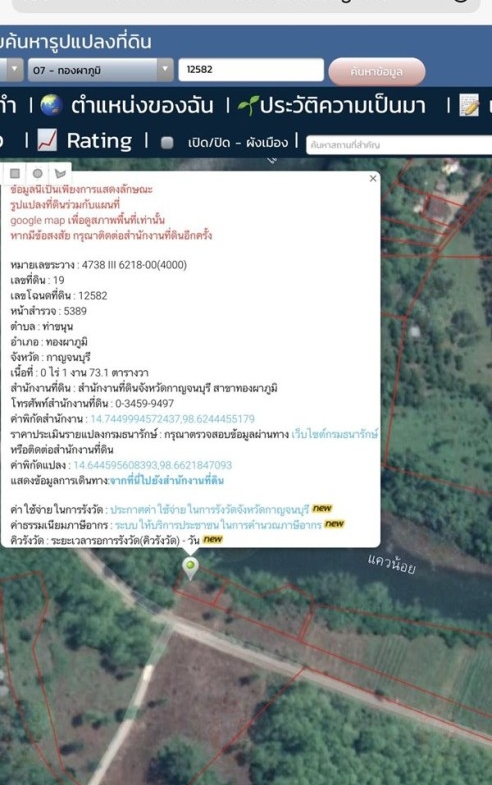Image resolution: width=492 pixels, height=785 pixels.
Task: Toggle the city plan overlay checkbox
Action: (x=167, y=143)
